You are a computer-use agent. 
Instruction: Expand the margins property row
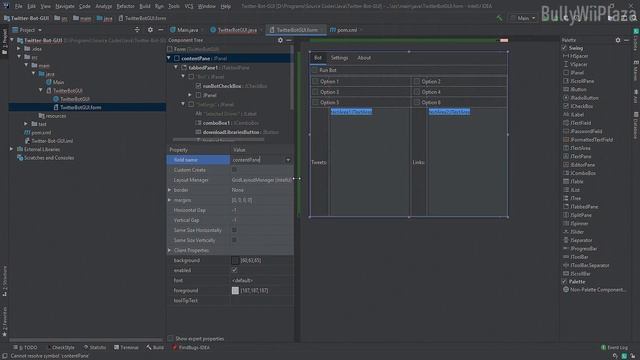(x=169, y=200)
